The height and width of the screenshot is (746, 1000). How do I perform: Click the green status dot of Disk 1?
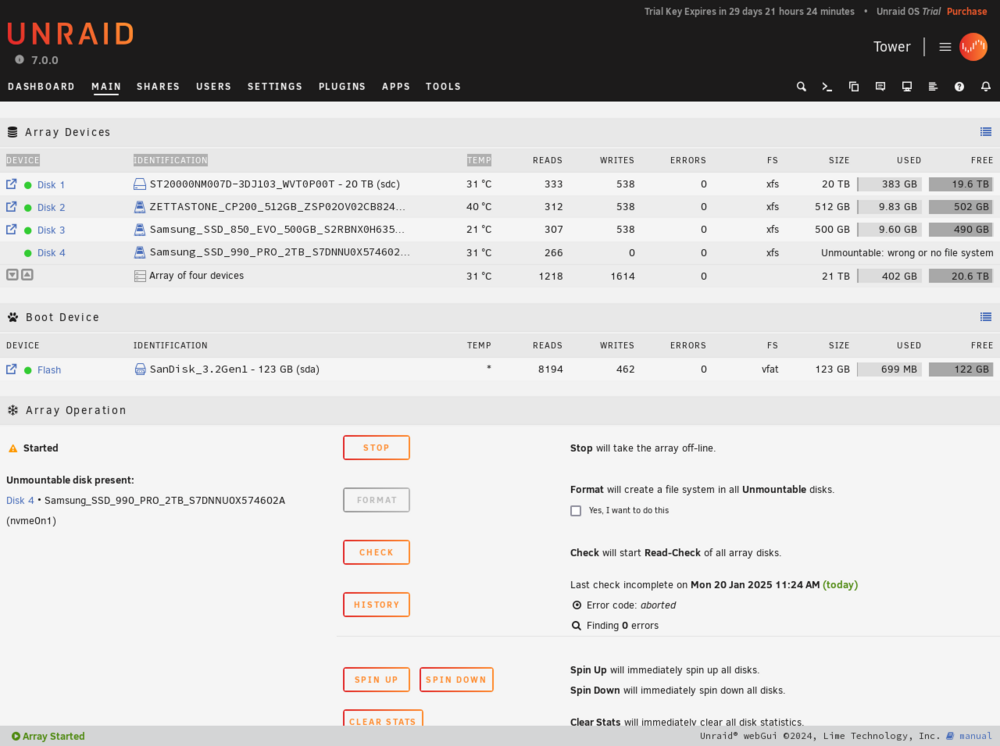pos(28,186)
